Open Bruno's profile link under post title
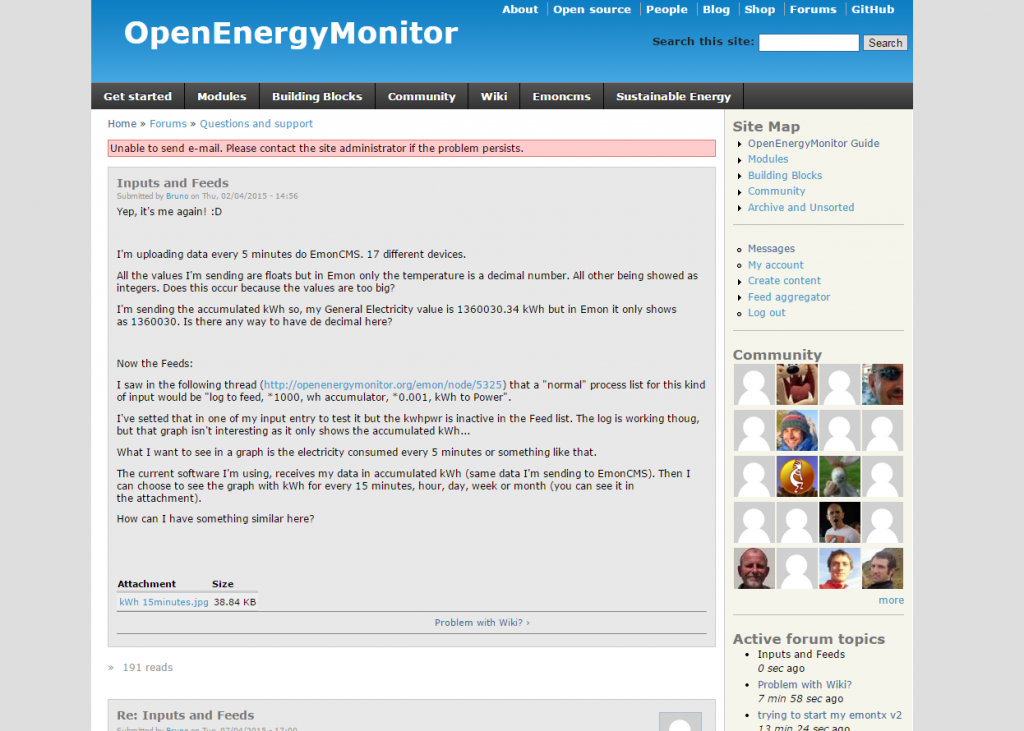The image size is (1024, 731). coord(177,196)
